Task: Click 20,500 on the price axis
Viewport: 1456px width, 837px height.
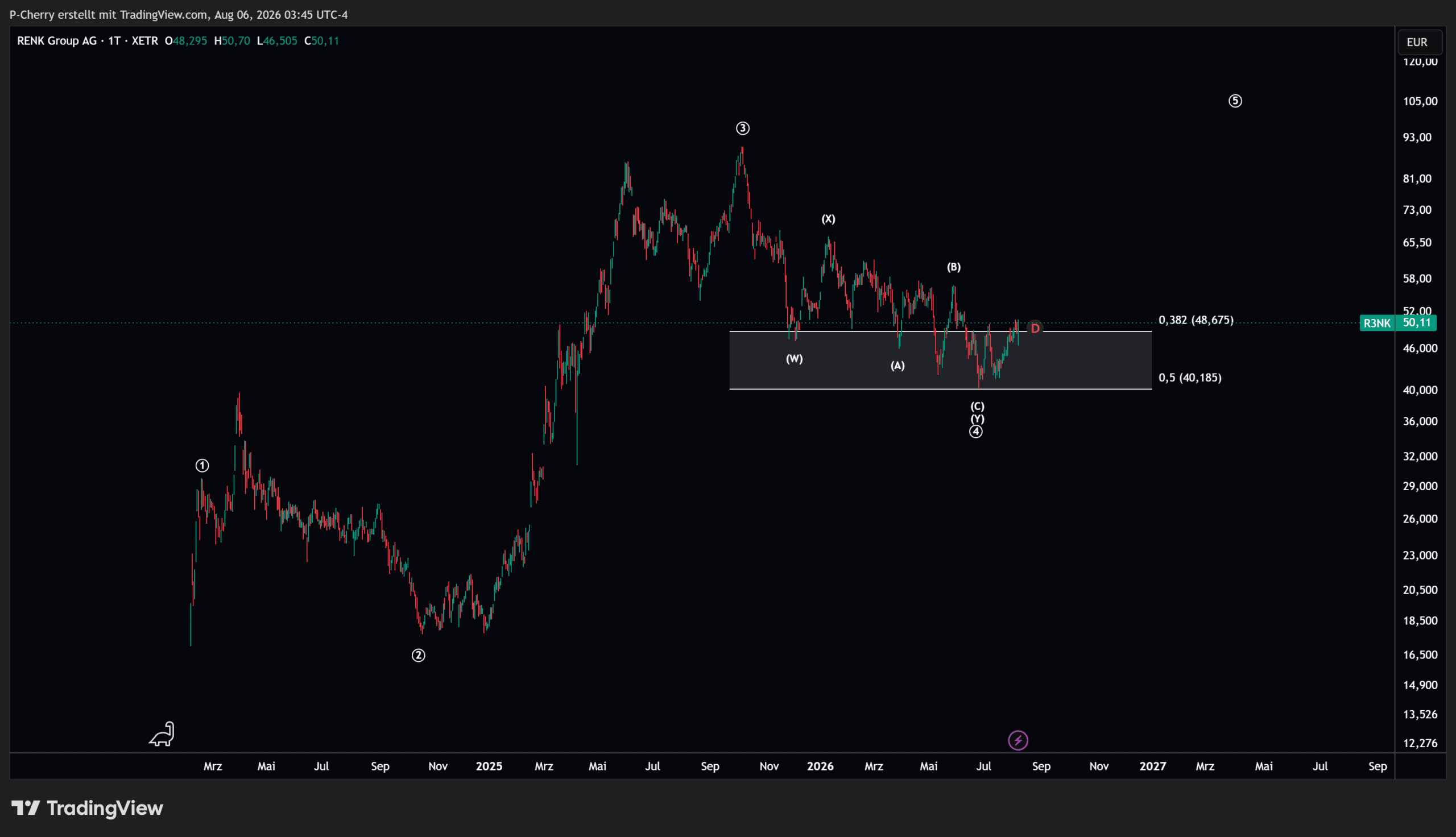Action: (x=1420, y=590)
